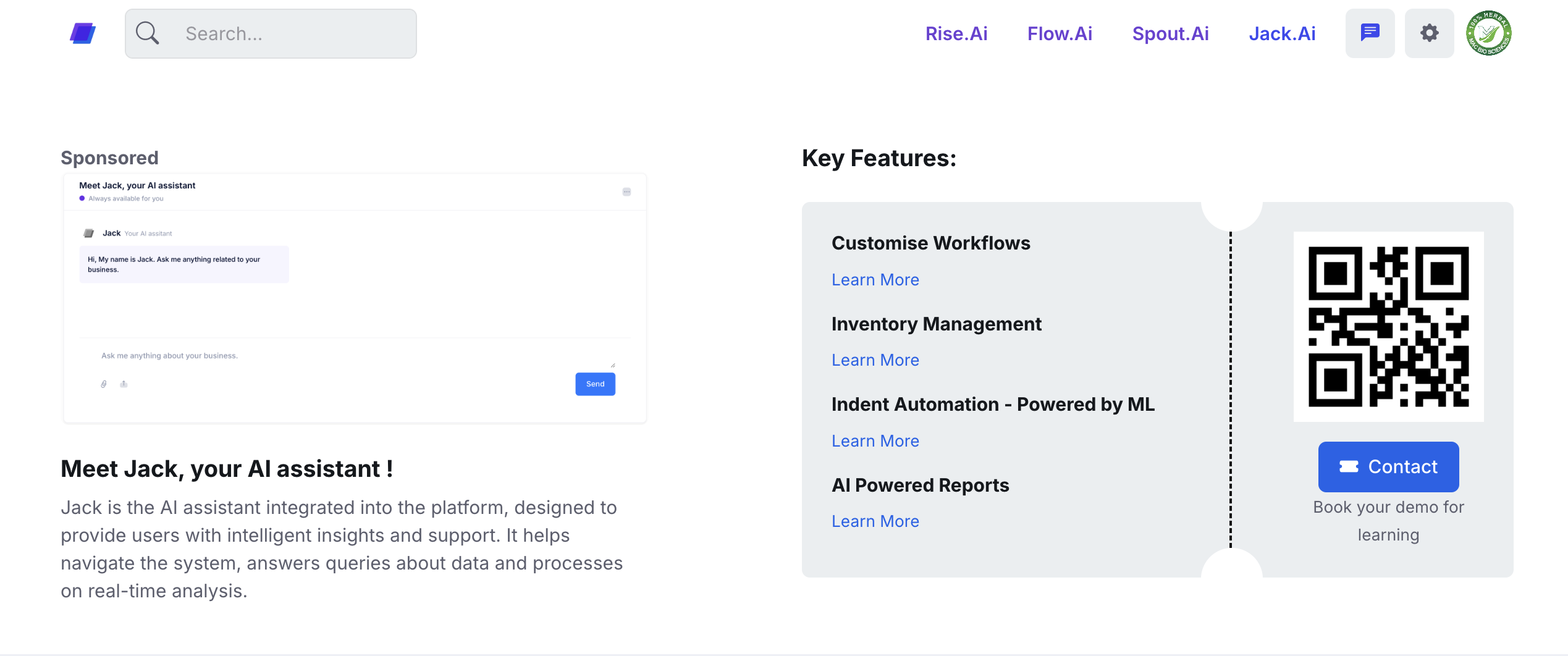Click the Contact button

coord(1388,467)
